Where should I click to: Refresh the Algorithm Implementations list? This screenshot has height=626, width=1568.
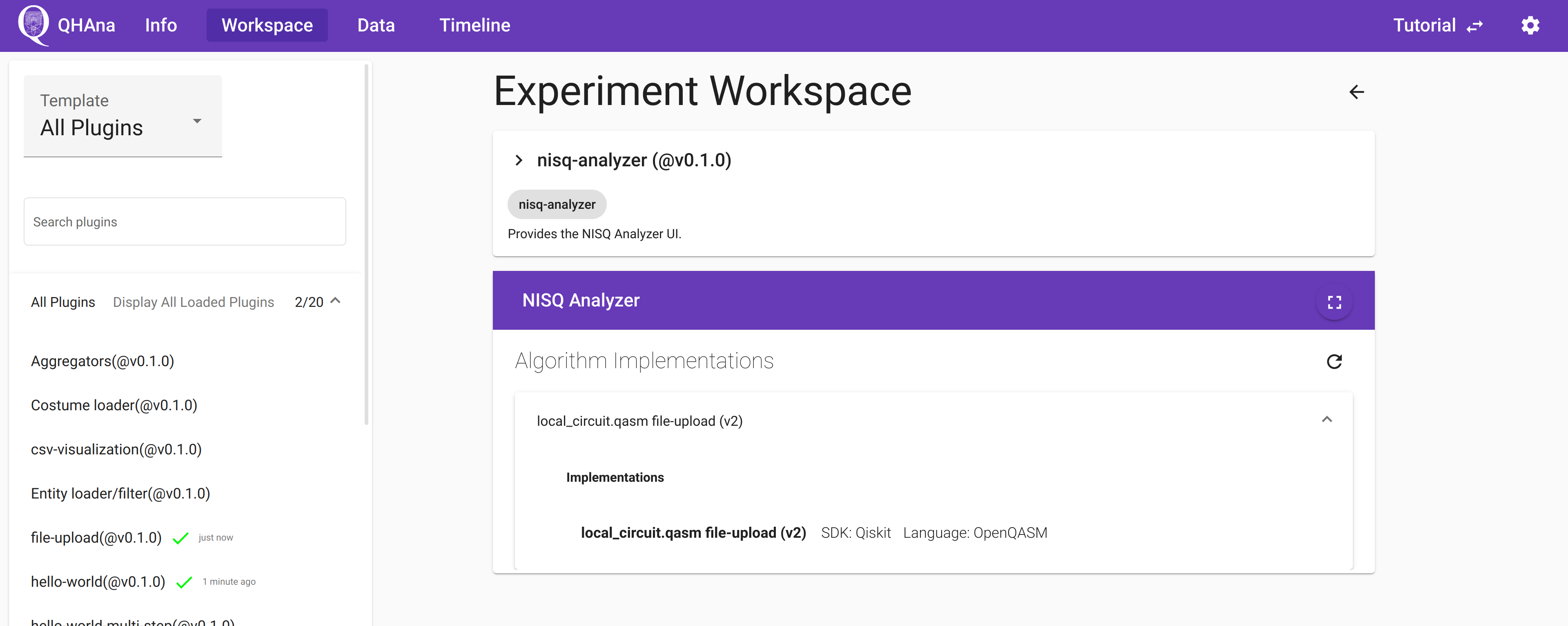coord(1334,362)
